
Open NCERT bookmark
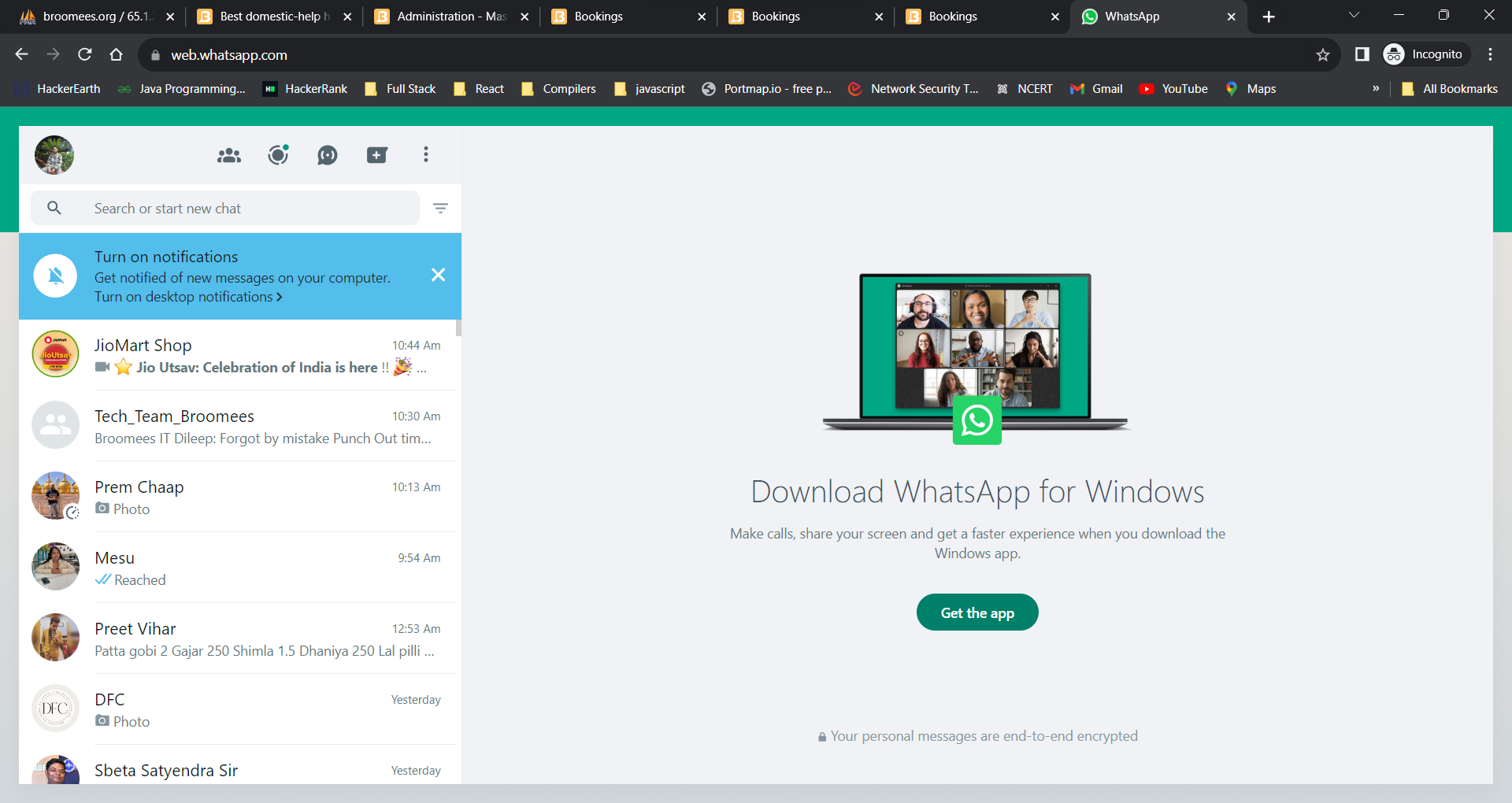coord(1025,89)
